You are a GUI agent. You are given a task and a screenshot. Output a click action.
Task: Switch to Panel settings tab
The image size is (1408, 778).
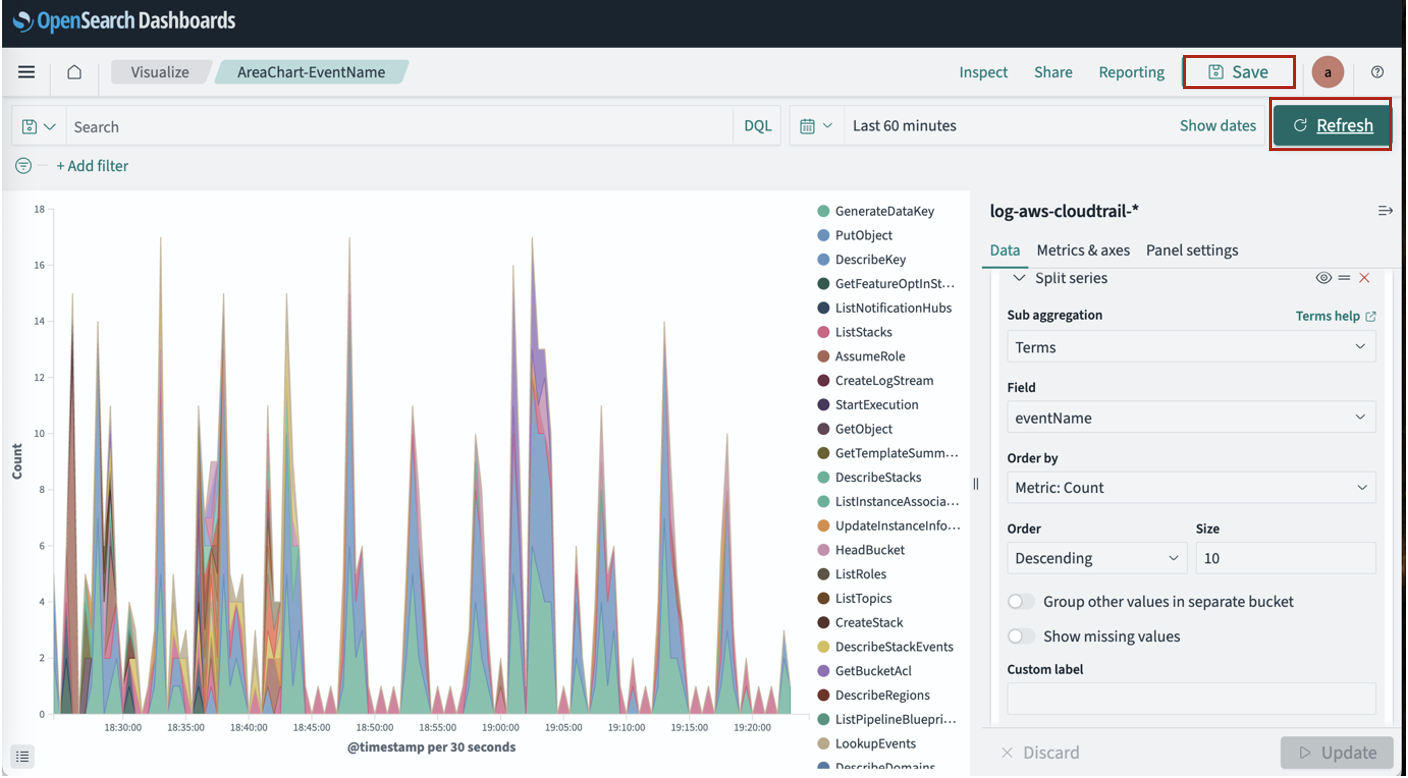click(1192, 251)
